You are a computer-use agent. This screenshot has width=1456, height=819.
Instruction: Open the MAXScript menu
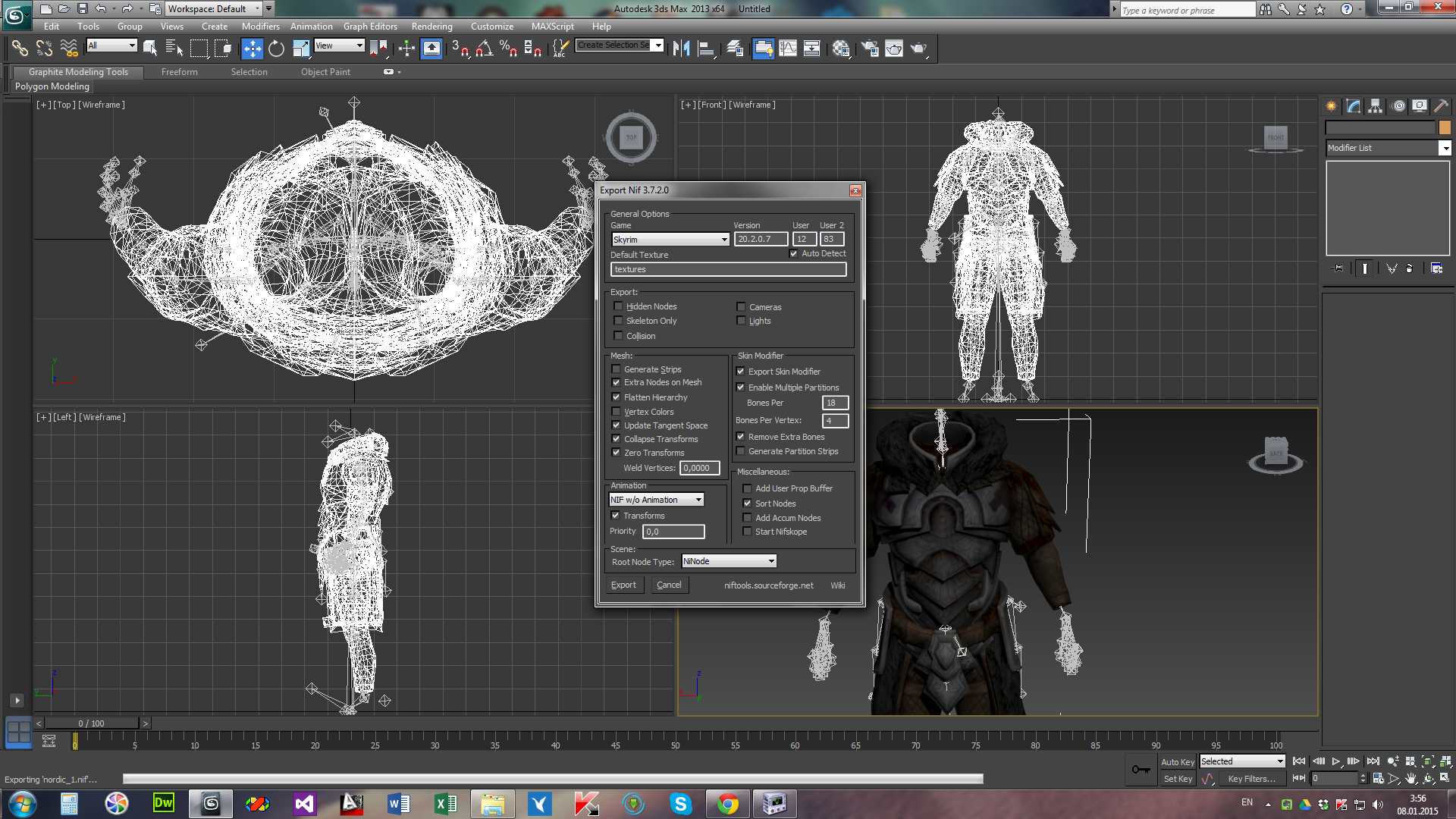(x=552, y=27)
